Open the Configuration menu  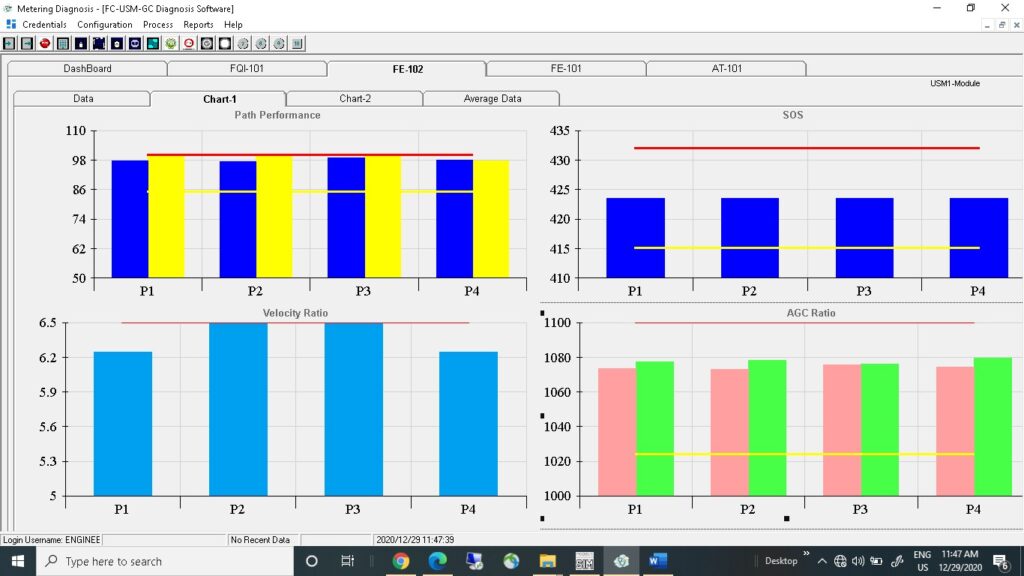tap(104, 24)
